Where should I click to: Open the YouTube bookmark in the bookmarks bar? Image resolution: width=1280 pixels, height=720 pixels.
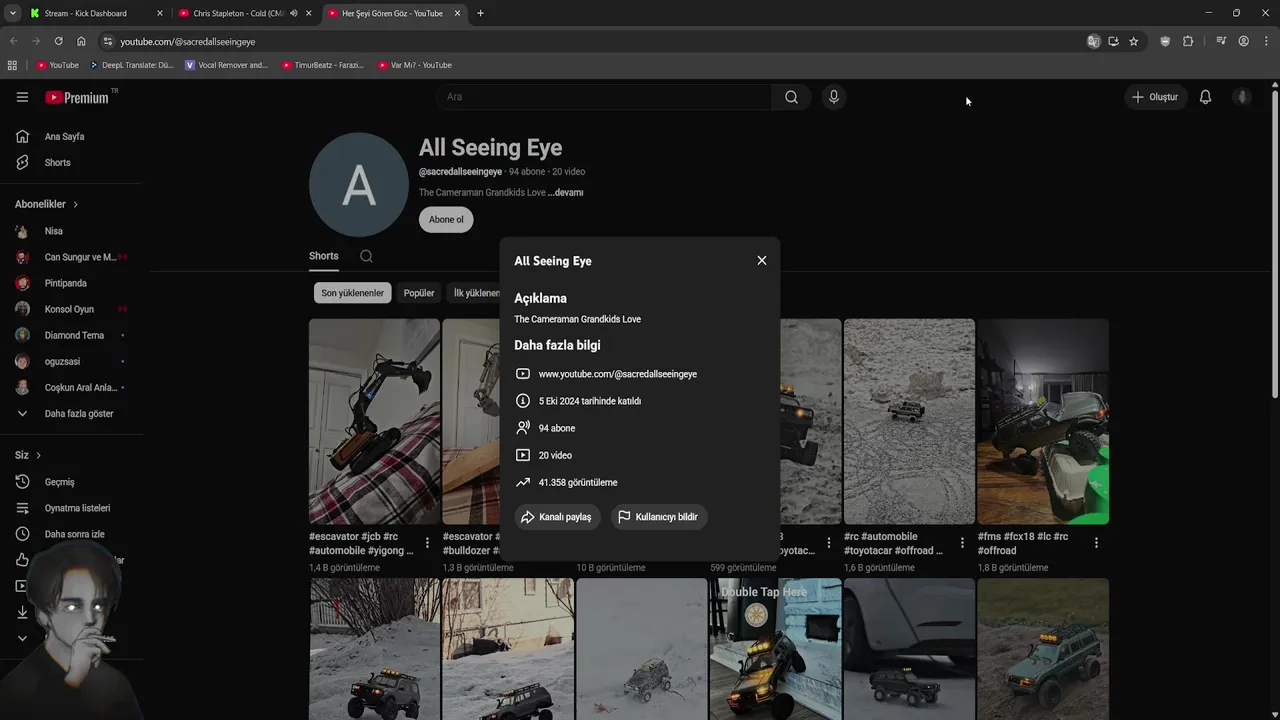(x=57, y=65)
